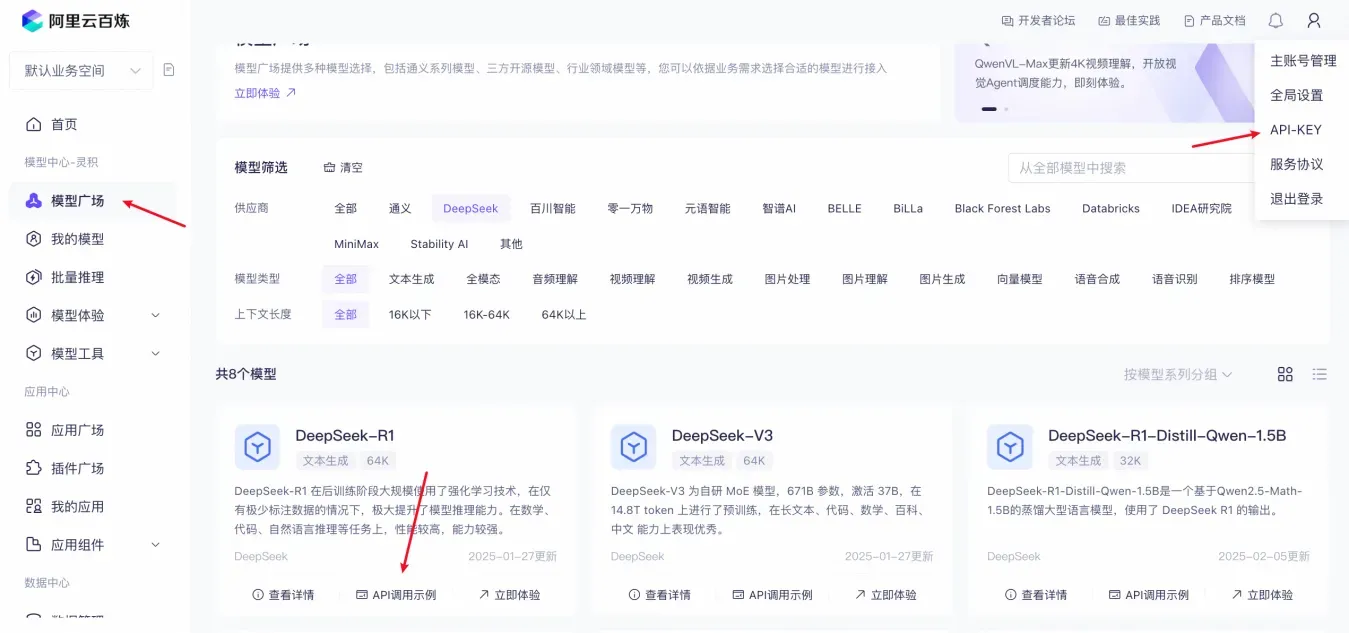Screen dimensions: 1349x633
Task: Click the DeepSeek-V3 model cube icon
Action: click(634, 447)
